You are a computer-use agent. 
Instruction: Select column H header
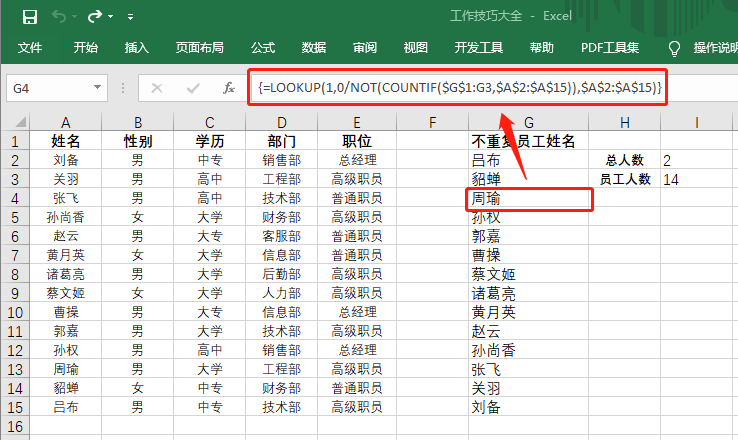tap(625, 122)
